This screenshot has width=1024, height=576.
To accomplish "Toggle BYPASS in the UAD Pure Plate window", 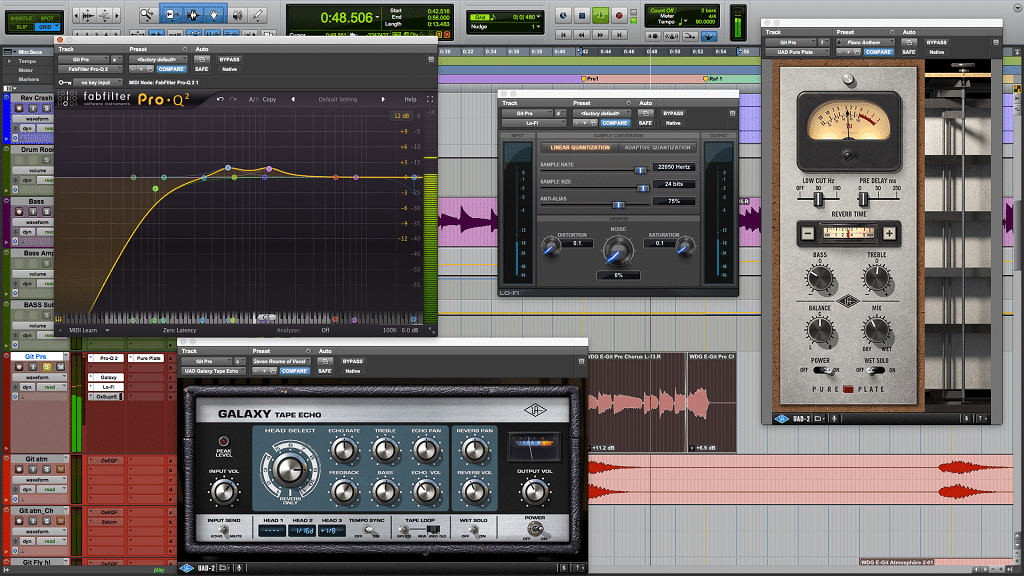I will click(936, 42).
